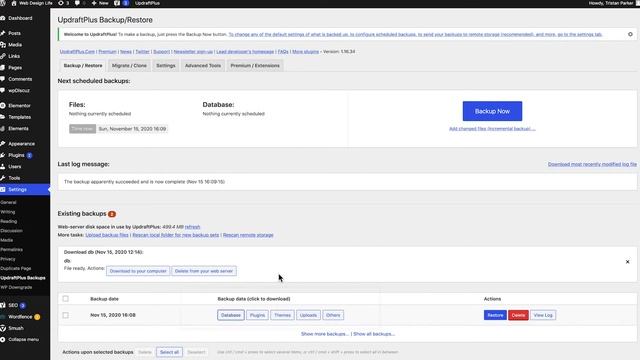640x360 pixels.
Task: Download the Uploads backup data
Action: tap(308, 315)
